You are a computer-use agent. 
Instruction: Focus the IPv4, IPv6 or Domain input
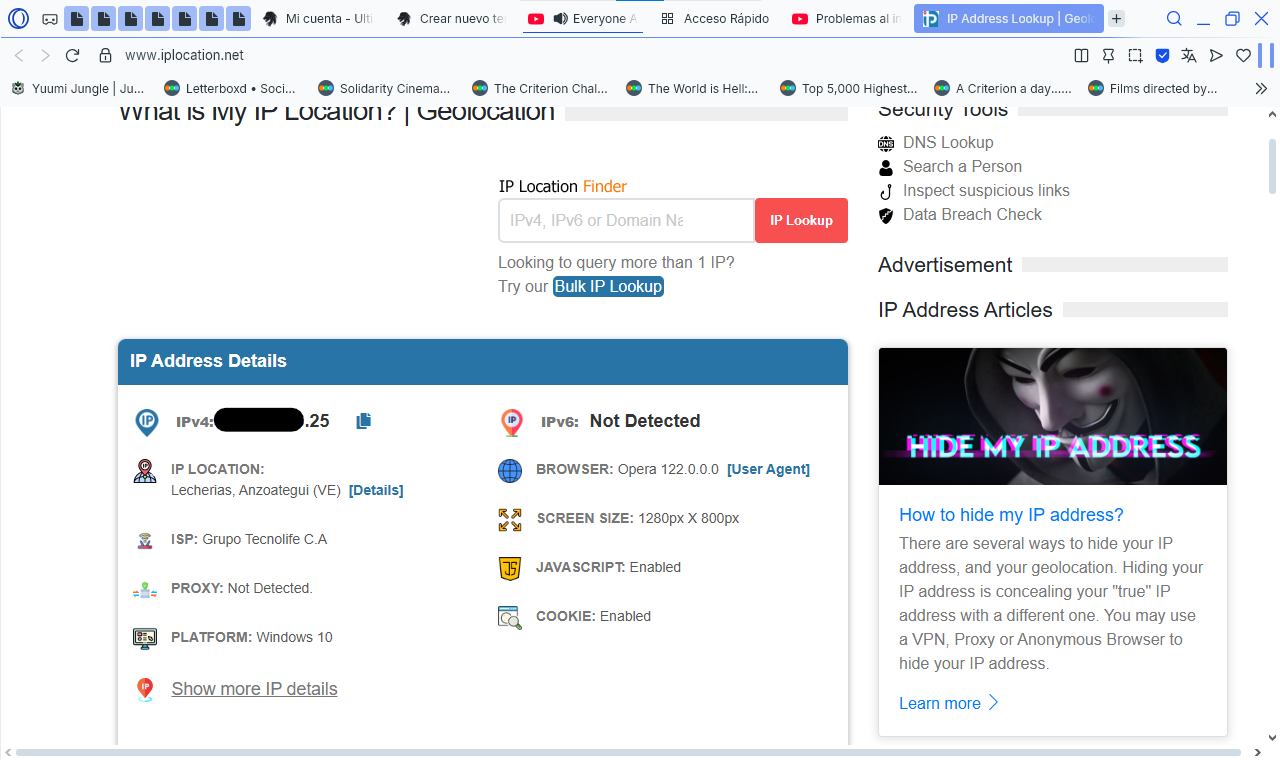tap(626, 220)
